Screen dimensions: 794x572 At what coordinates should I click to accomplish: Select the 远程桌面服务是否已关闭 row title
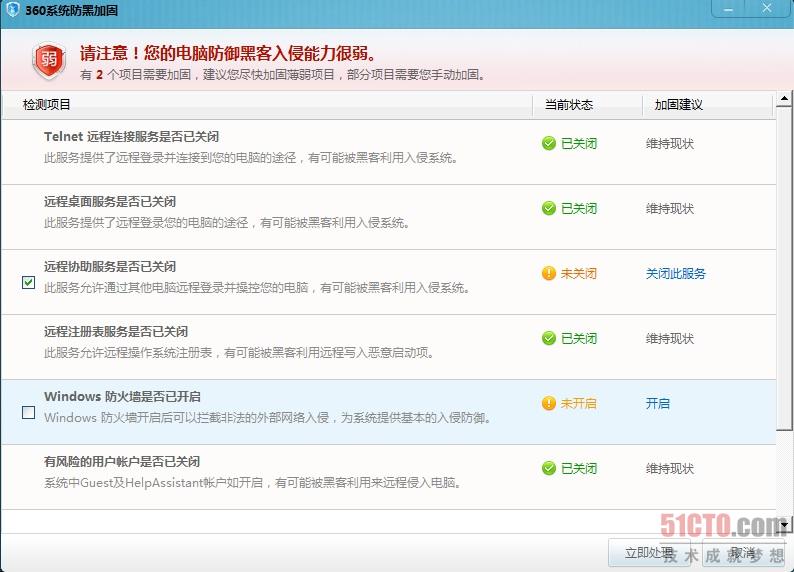click(x=110, y=201)
